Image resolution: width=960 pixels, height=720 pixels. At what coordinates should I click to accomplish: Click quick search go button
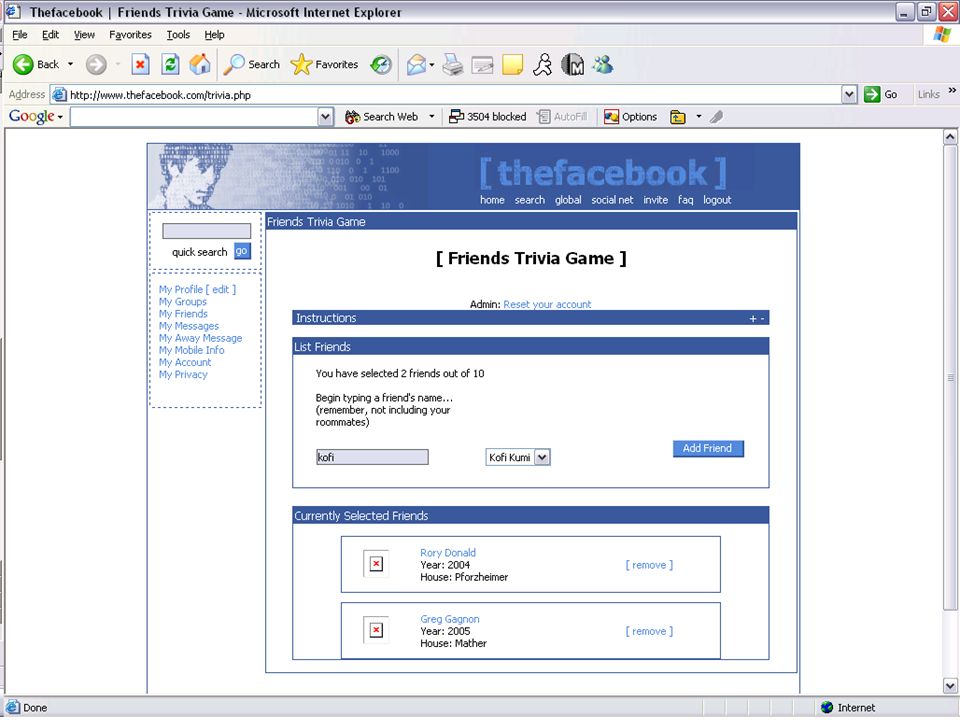coord(242,251)
